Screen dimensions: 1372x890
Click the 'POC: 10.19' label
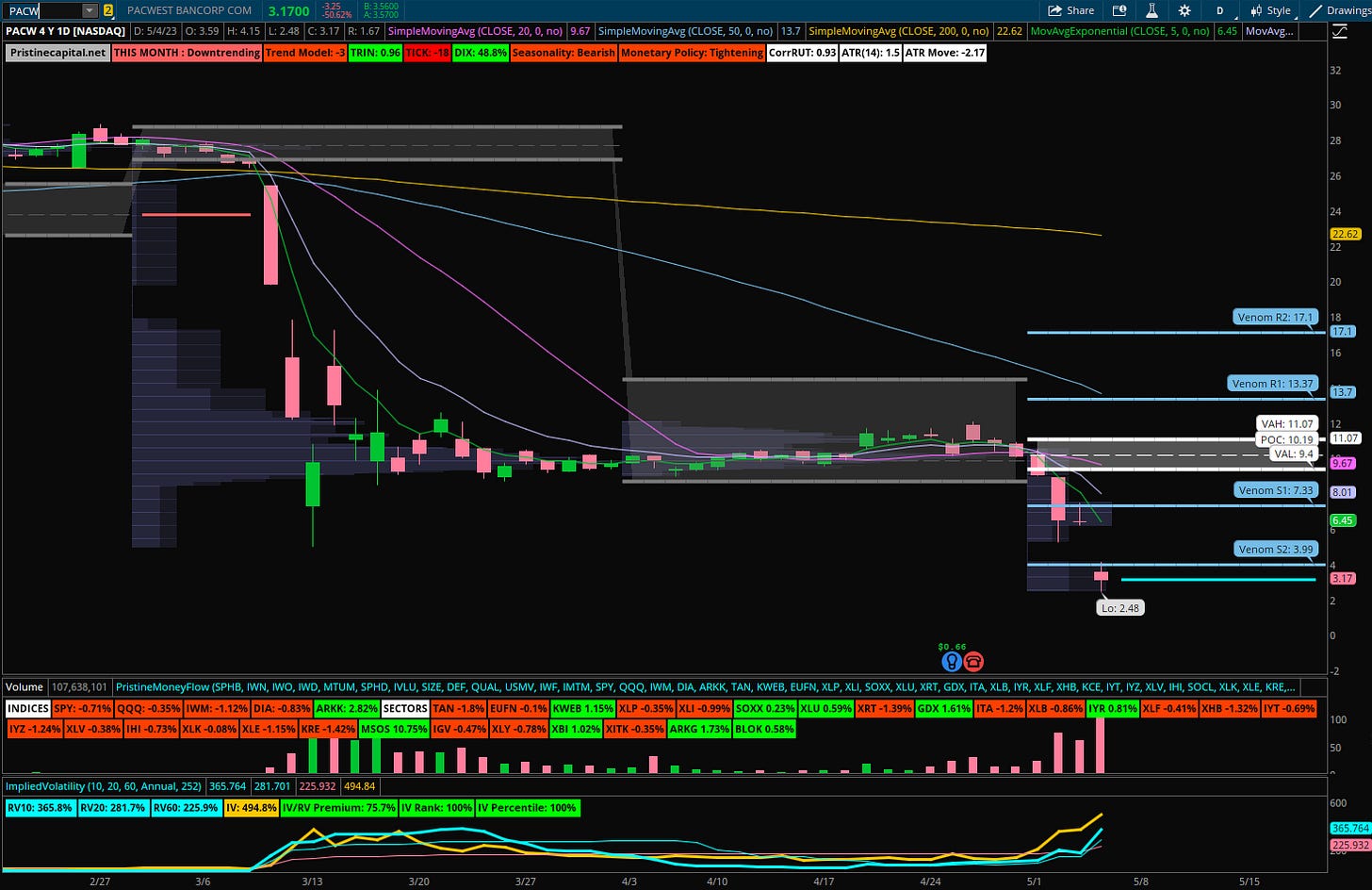1286,439
